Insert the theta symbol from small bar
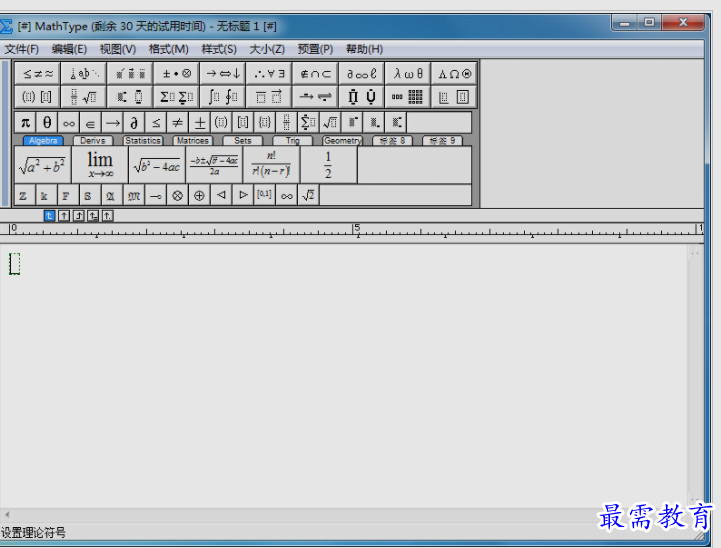Viewport: 721px width, 548px height. coord(47,123)
